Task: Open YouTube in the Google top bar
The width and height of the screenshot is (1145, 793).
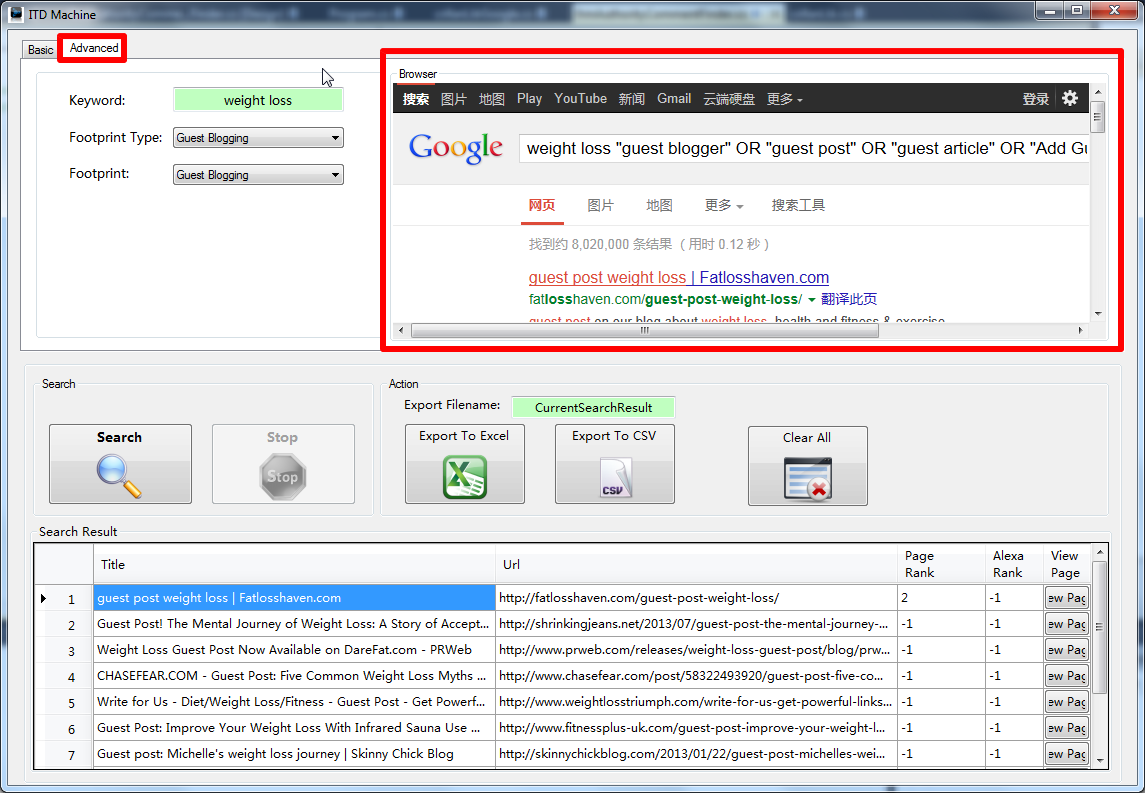Action: pos(580,99)
